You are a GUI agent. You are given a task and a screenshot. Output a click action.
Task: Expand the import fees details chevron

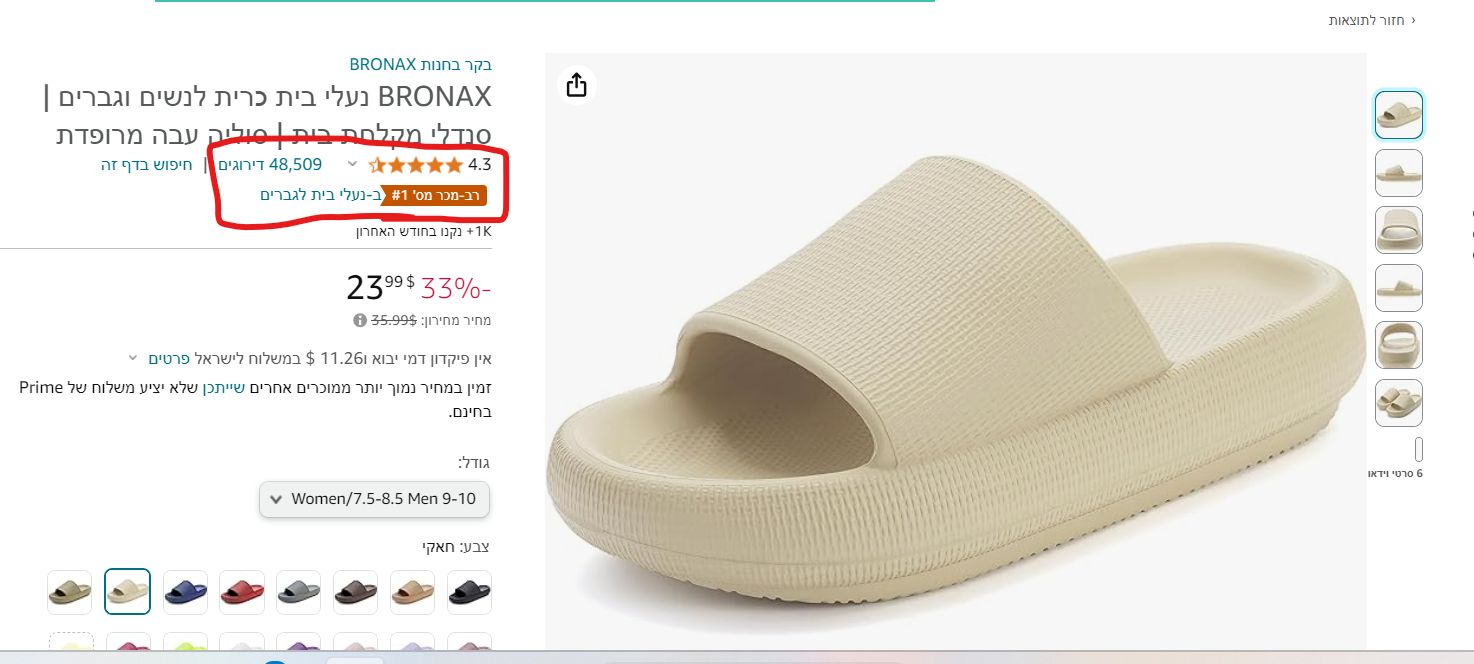pyautogui.click(x=132, y=358)
